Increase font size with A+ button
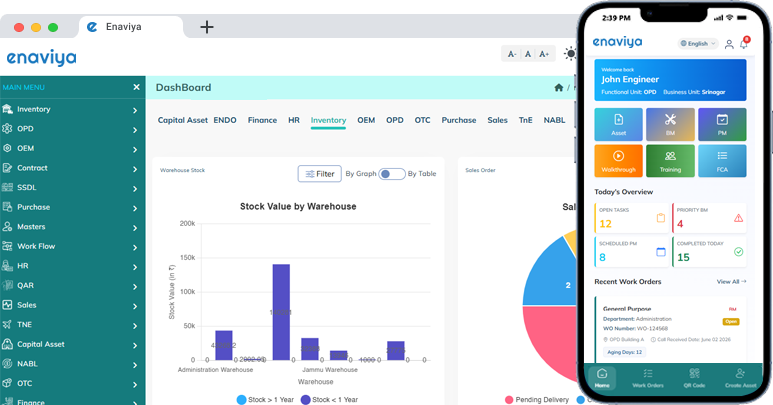 coord(544,54)
